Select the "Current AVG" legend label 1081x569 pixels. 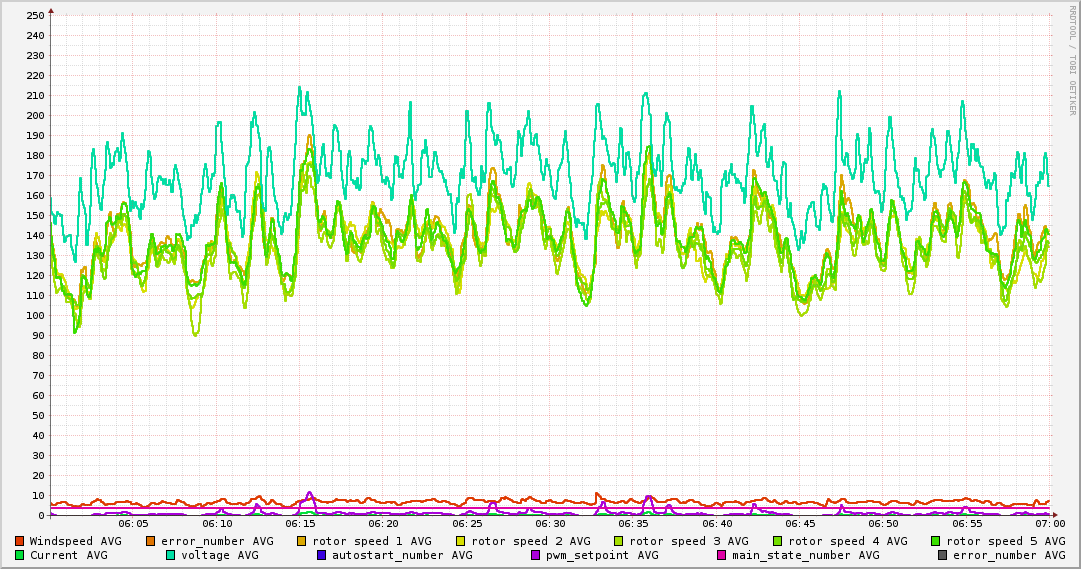pyautogui.click(x=68, y=555)
